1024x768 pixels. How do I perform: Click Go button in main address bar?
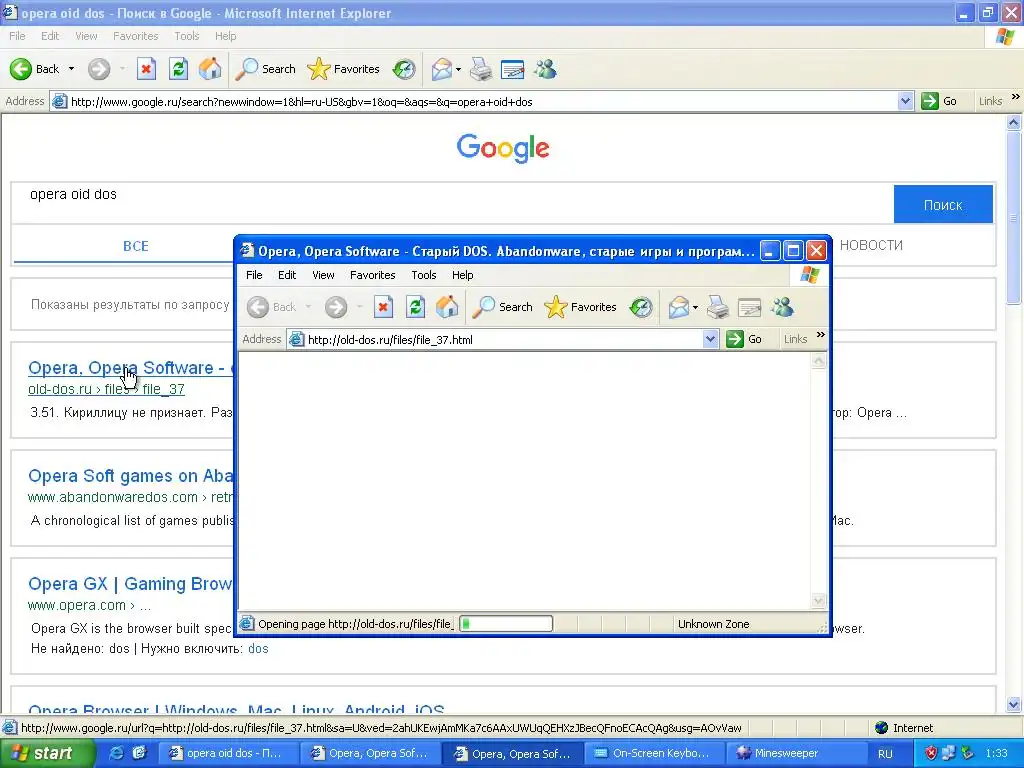[x=939, y=101]
